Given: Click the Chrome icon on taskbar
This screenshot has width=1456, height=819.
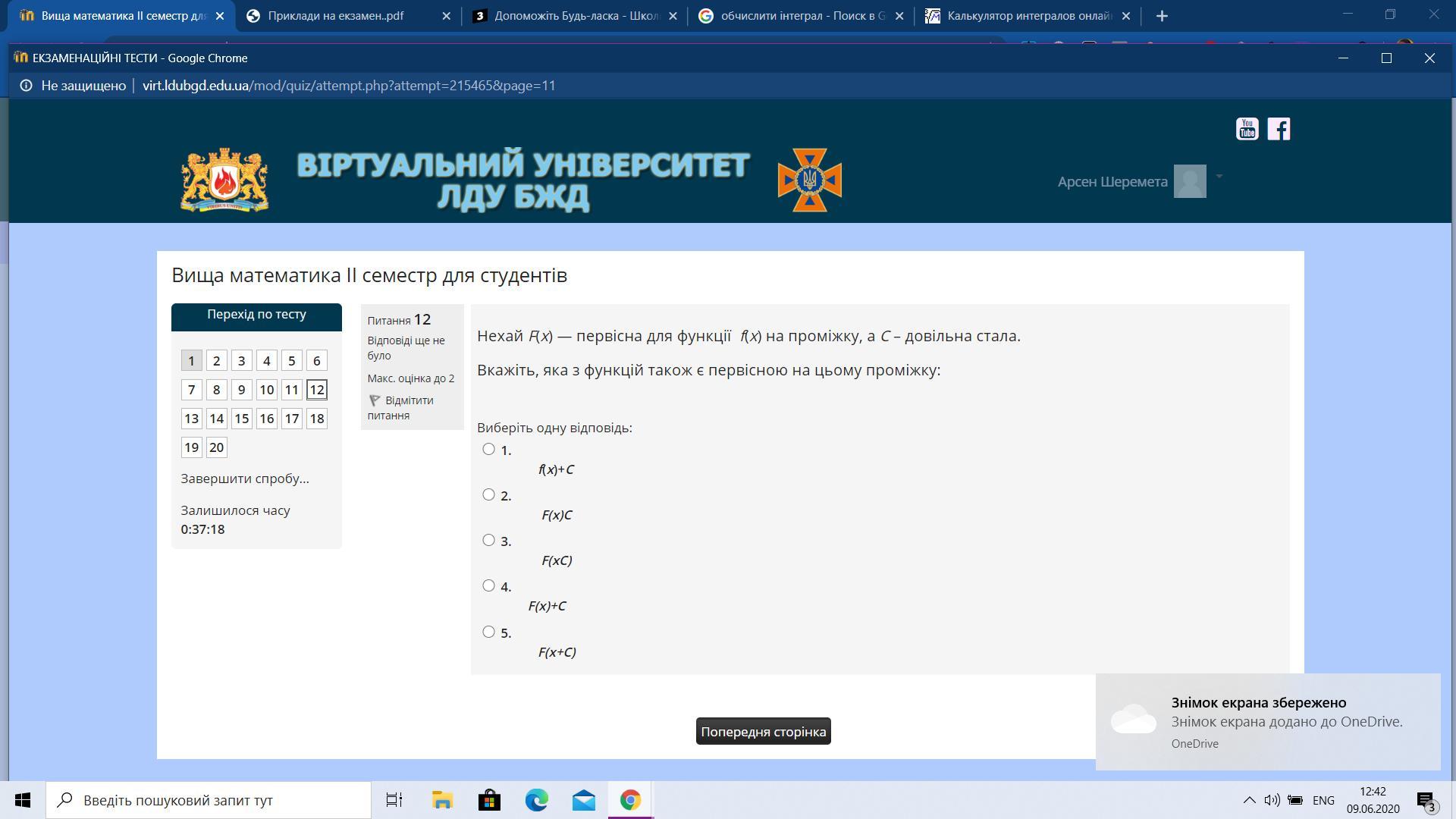Looking at the screenshot, I should pyautogui.click(x=630, y=800).
